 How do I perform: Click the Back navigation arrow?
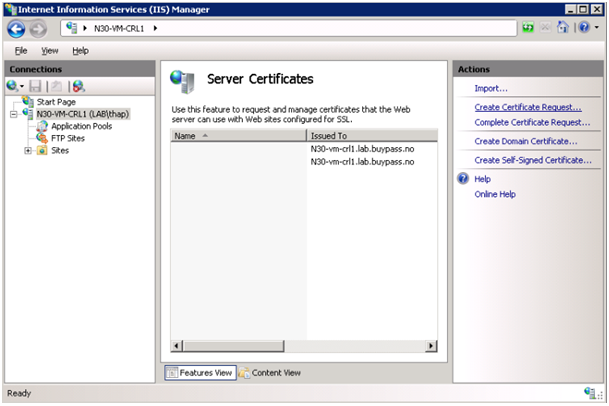coord(16,29)
